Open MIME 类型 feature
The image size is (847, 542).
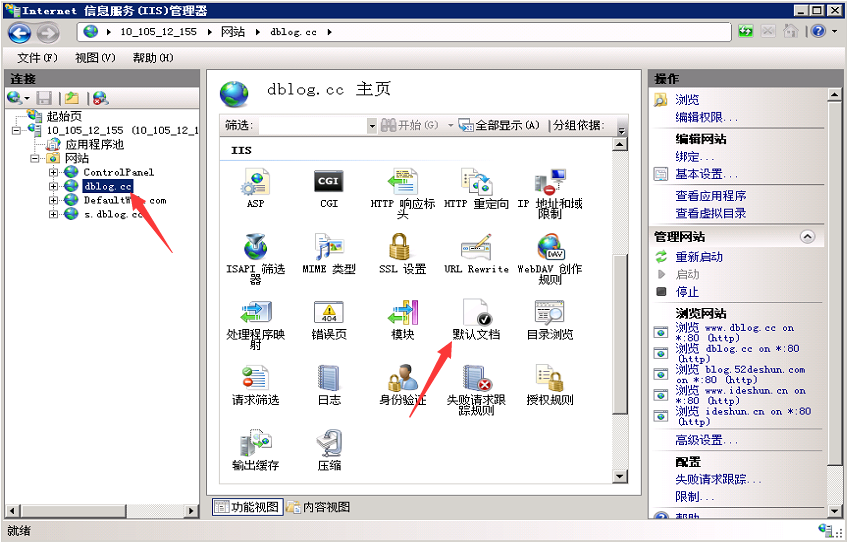[x=329, y=253]
